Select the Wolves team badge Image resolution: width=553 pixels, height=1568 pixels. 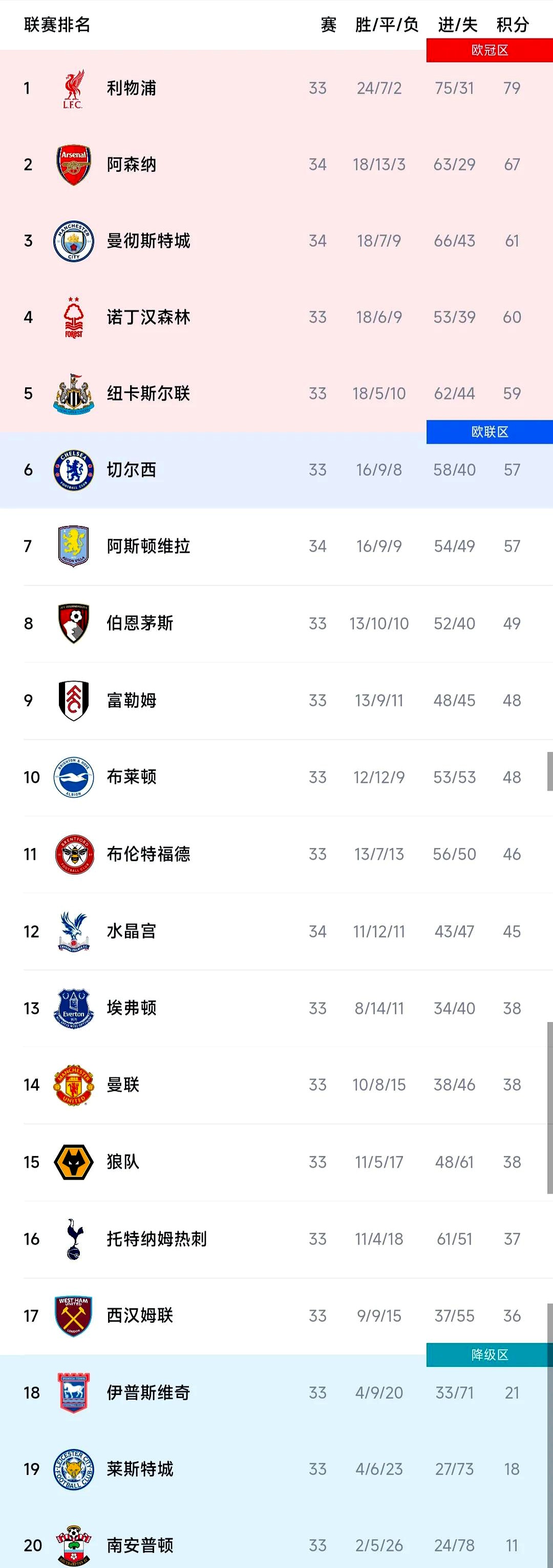[73, 1162]
